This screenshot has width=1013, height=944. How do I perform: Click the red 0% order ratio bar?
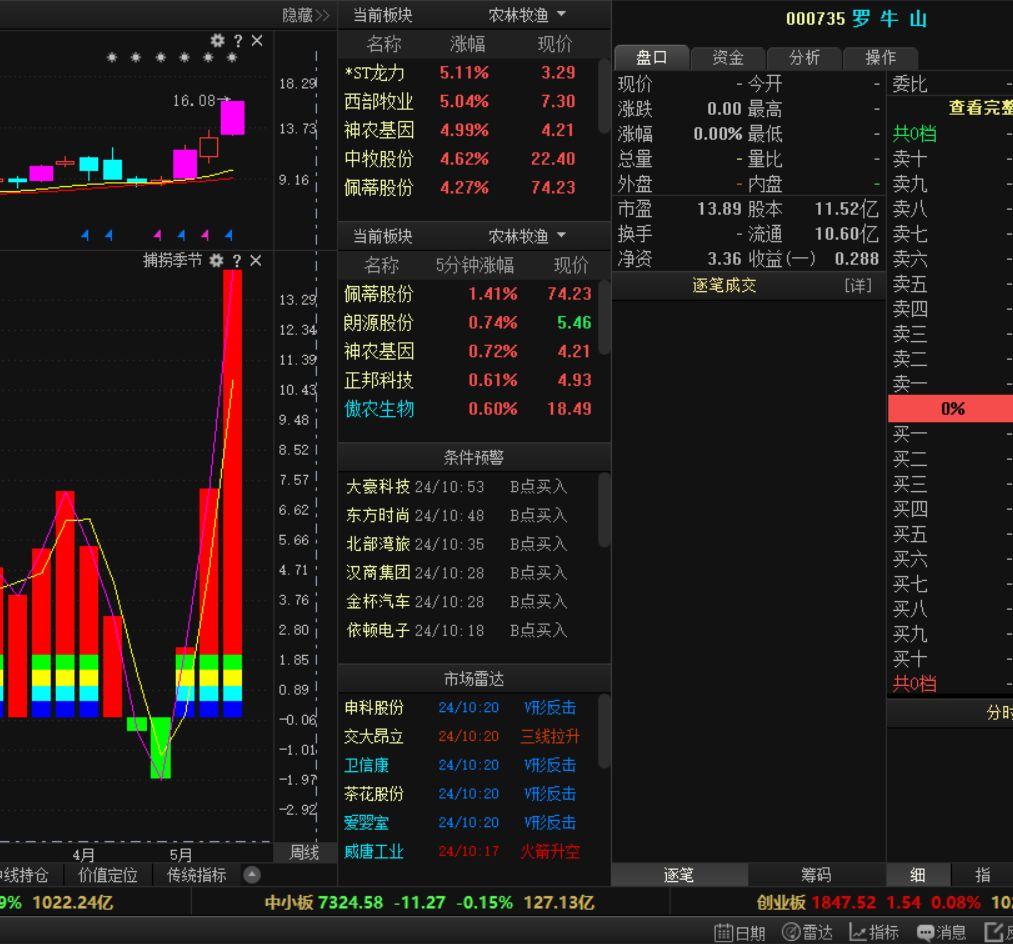[x=950, y=409]
